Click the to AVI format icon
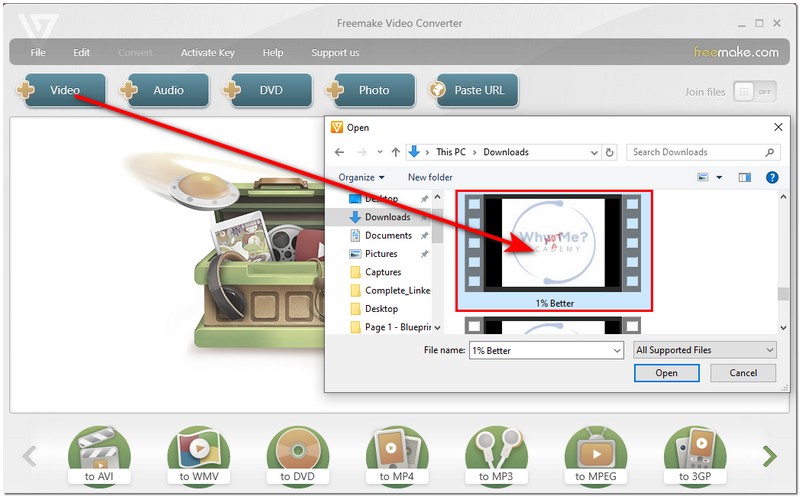 (x=99, y=454)
